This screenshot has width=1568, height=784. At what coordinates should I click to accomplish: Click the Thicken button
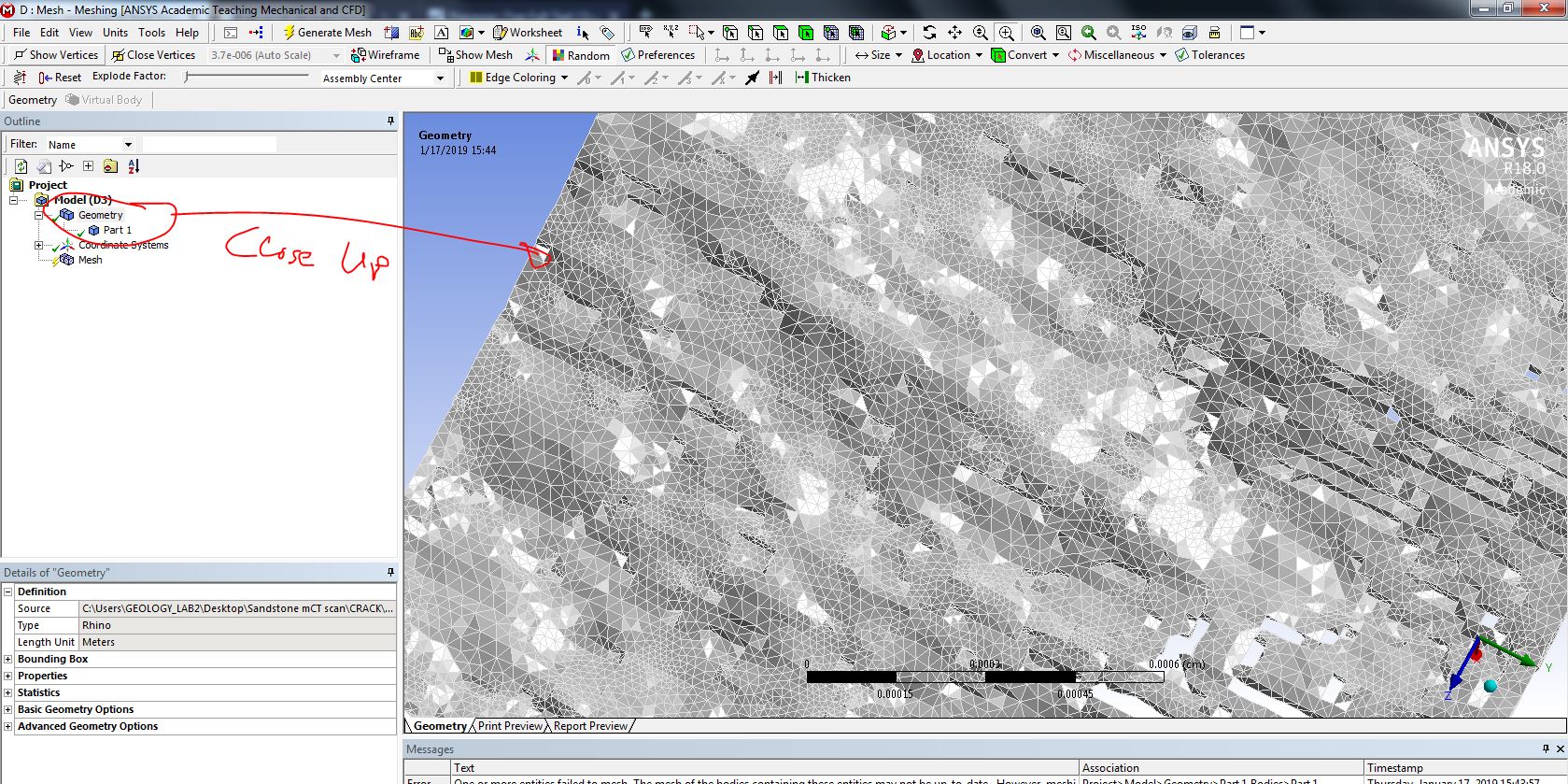[x=822, y=78]
